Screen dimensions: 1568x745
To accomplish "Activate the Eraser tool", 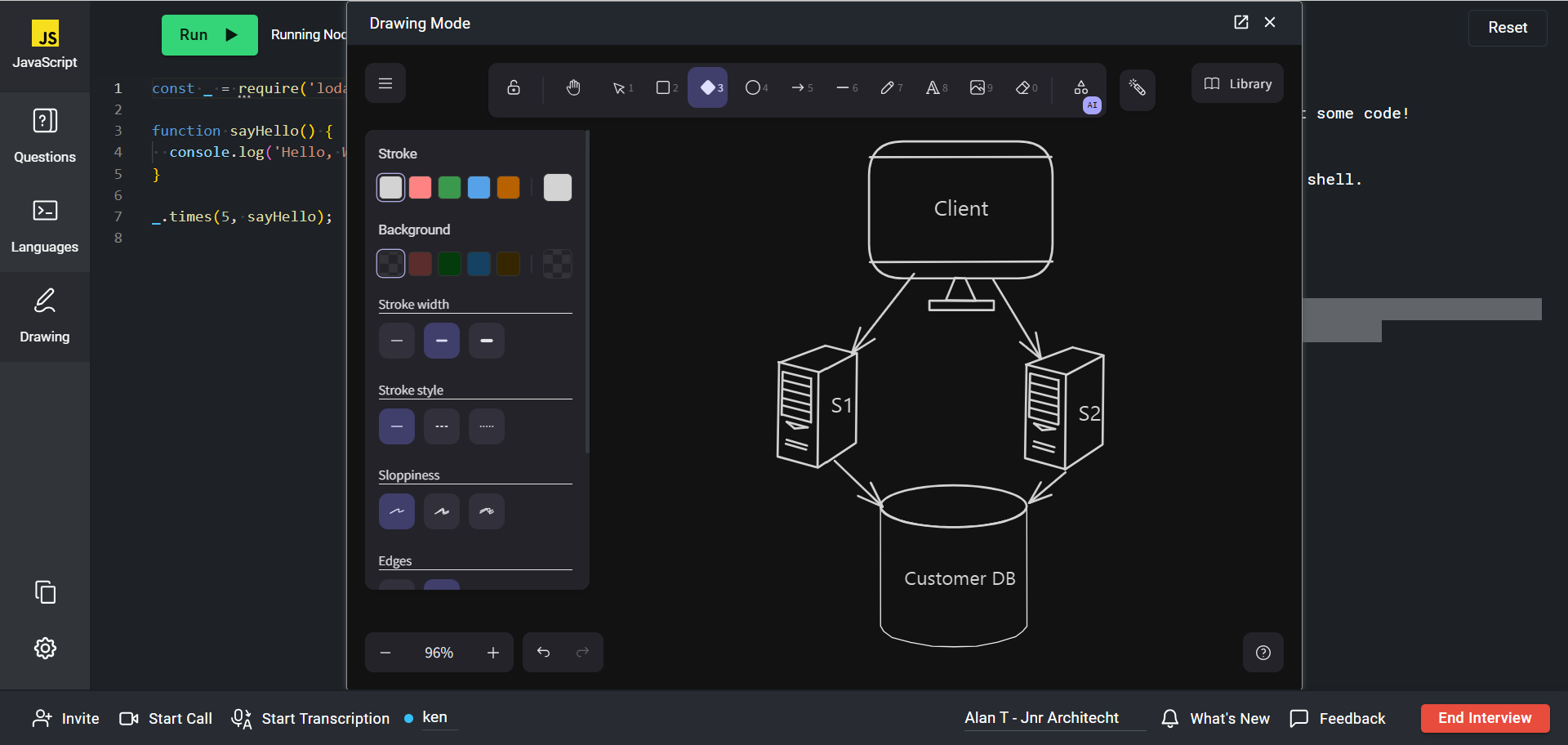I will (1022, 87).
